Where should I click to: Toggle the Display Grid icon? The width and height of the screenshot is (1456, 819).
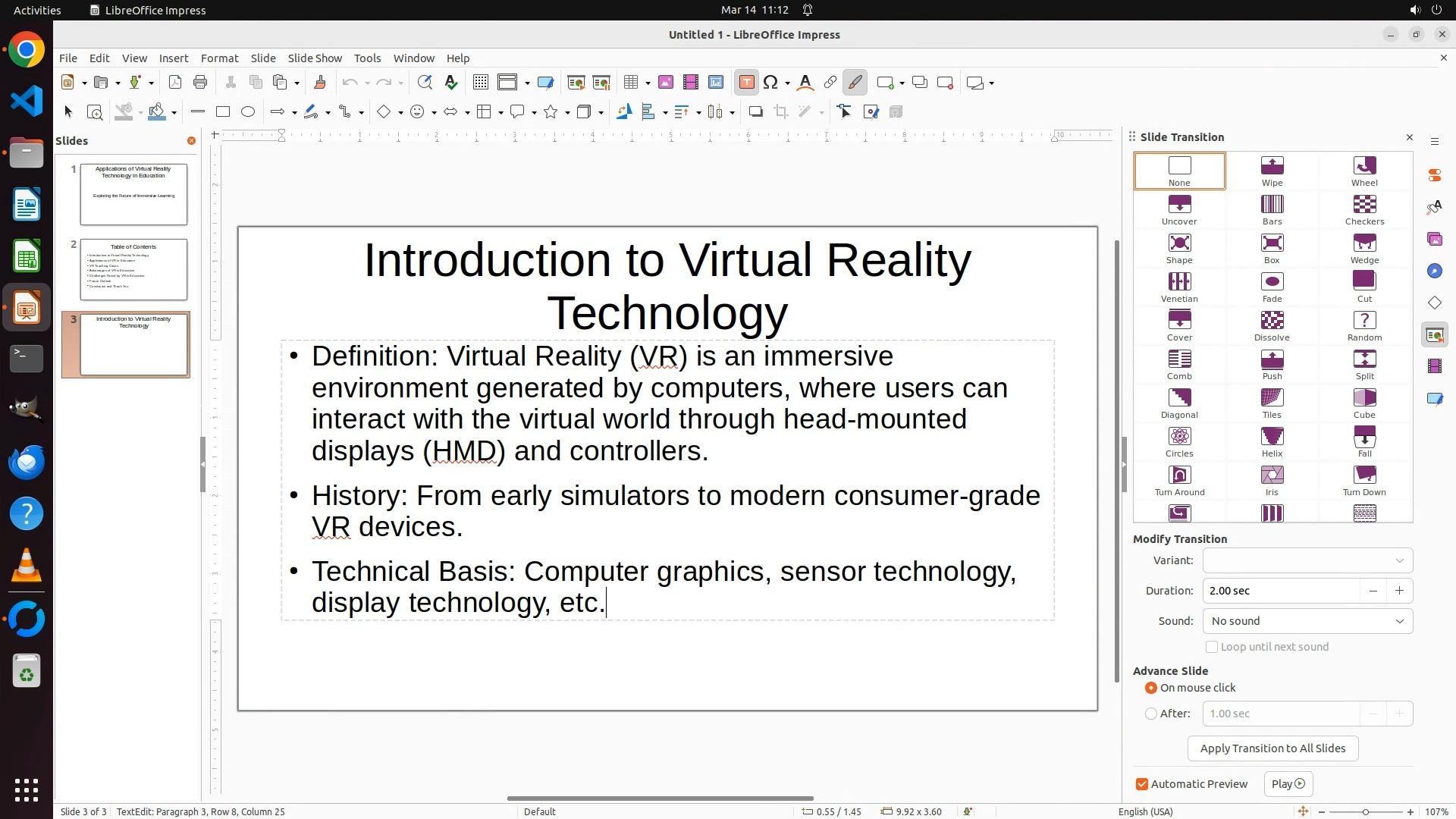480,83
